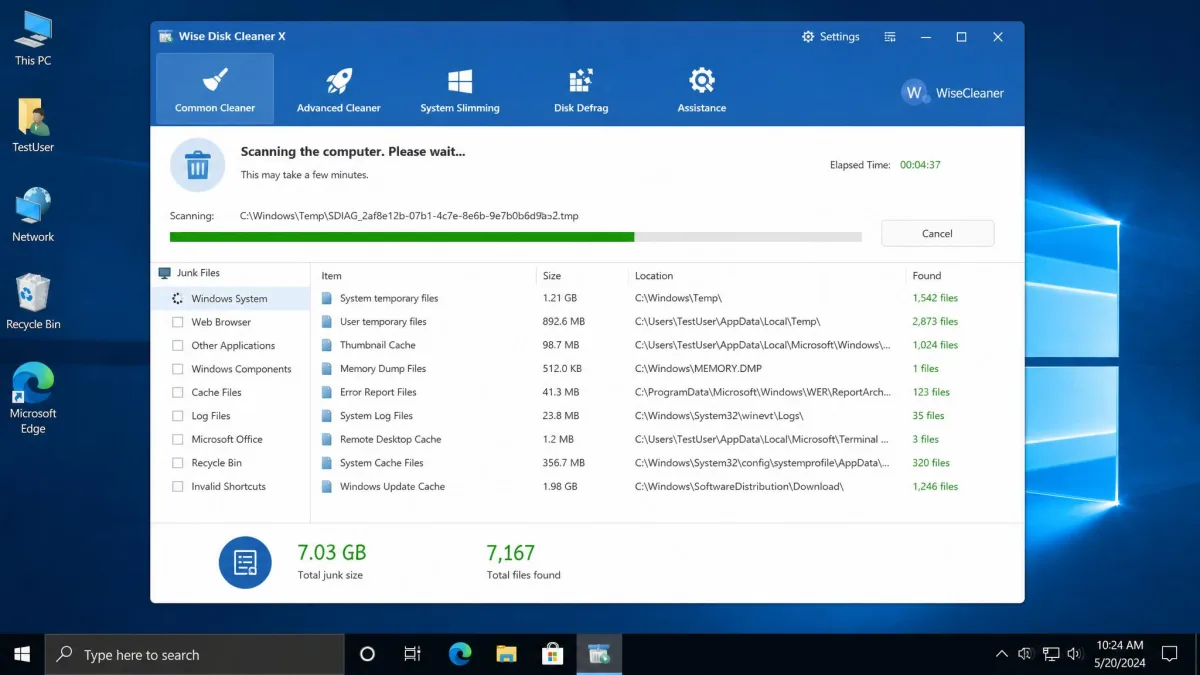The width and height of the screenshot is (1200, 675).
Task: Click the System Log Files row icon
Action: click(327, 416)
